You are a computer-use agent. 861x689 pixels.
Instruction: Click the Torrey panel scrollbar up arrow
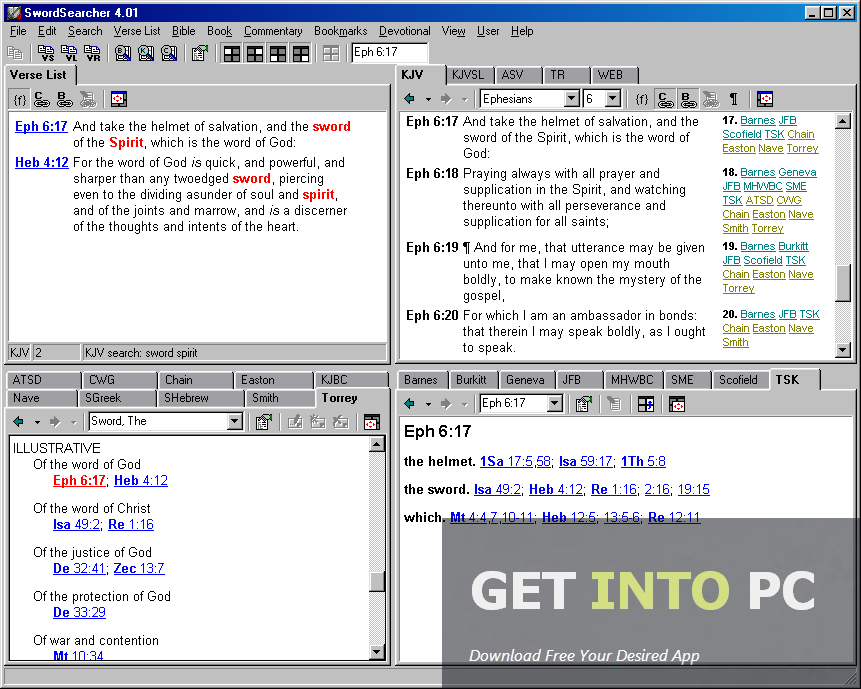377,444
